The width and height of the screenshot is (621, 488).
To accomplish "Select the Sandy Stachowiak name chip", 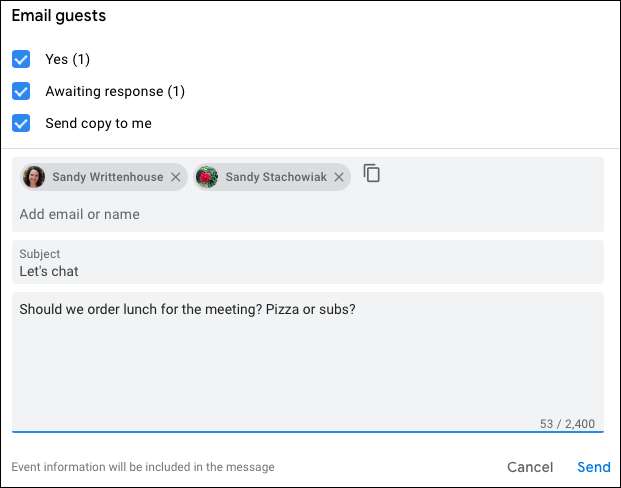I will tap(276, 177).
